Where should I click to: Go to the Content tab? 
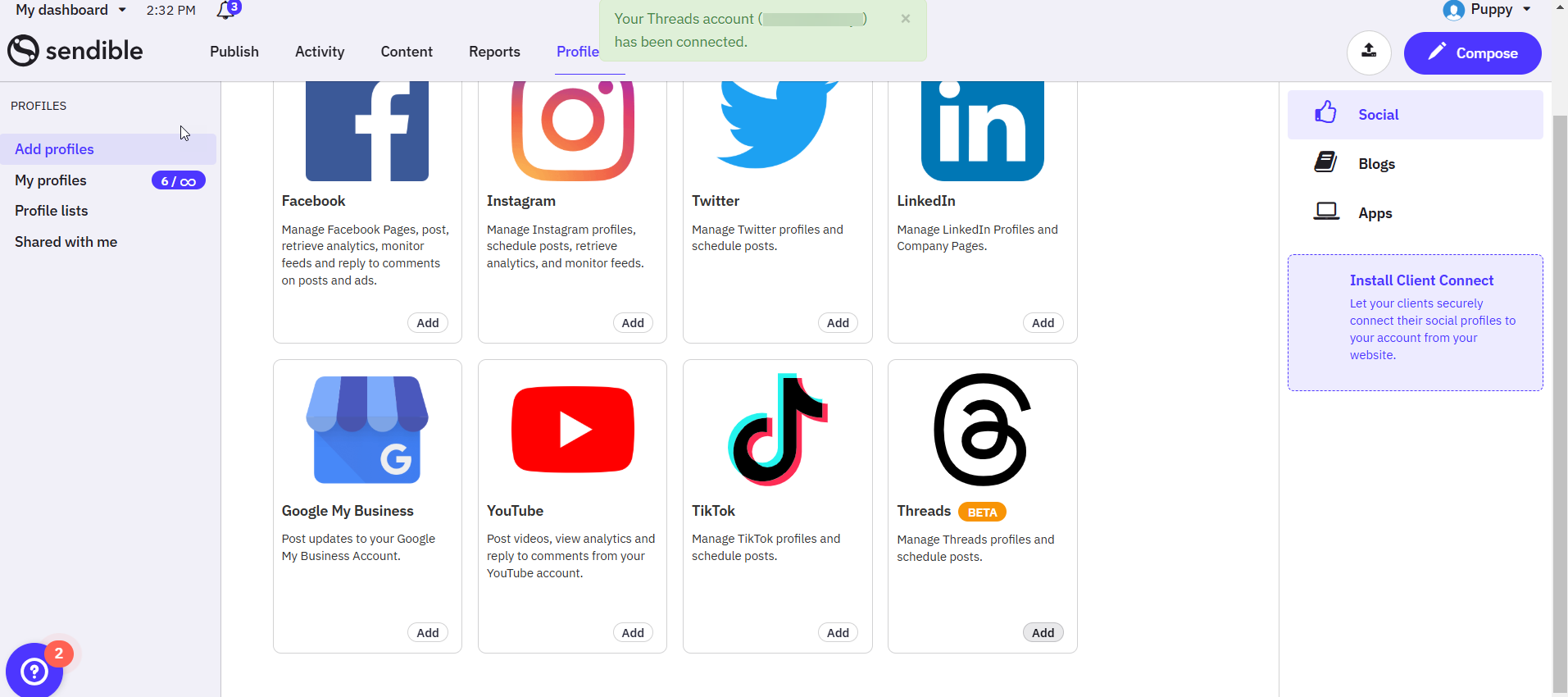pos(407,52)
